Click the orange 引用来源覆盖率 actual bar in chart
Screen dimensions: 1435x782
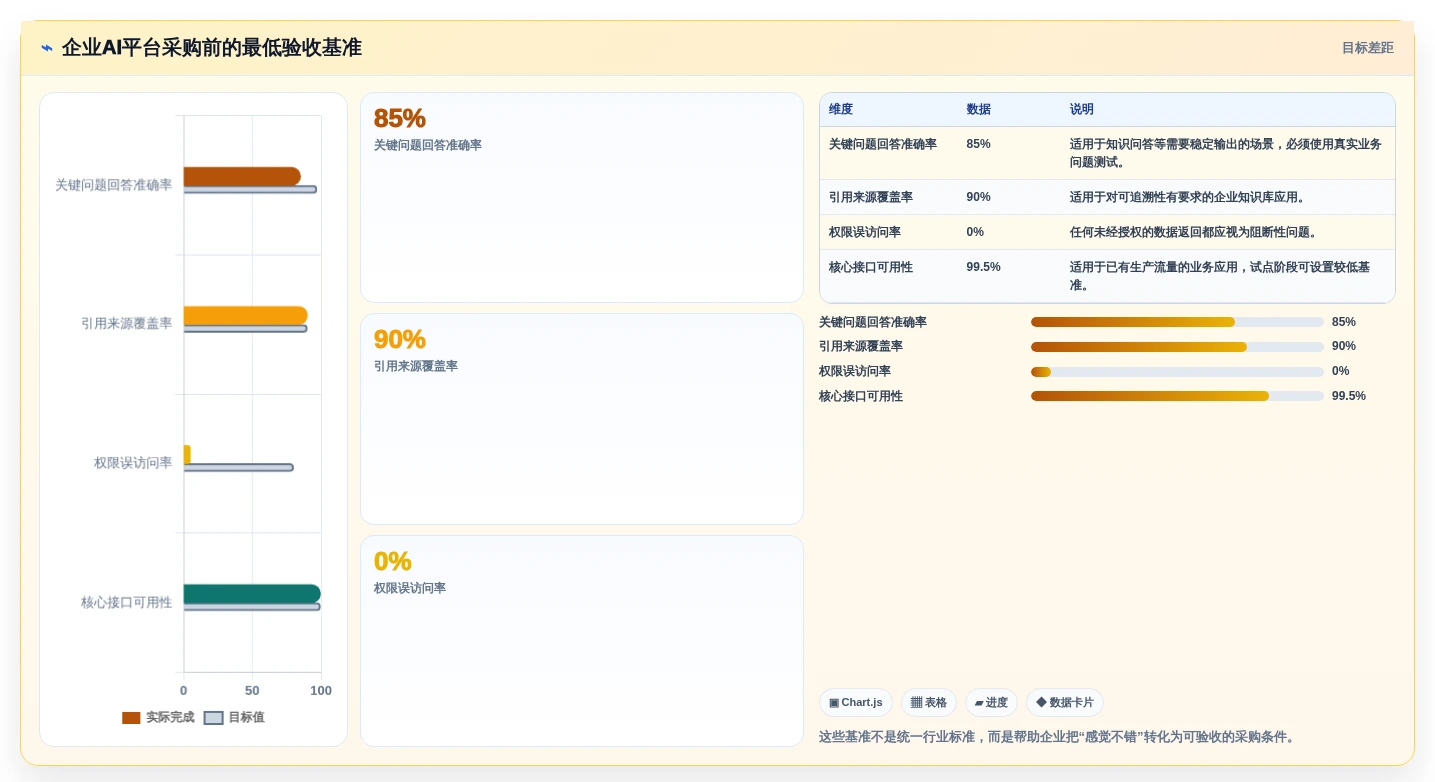click(x=245, y=315)
